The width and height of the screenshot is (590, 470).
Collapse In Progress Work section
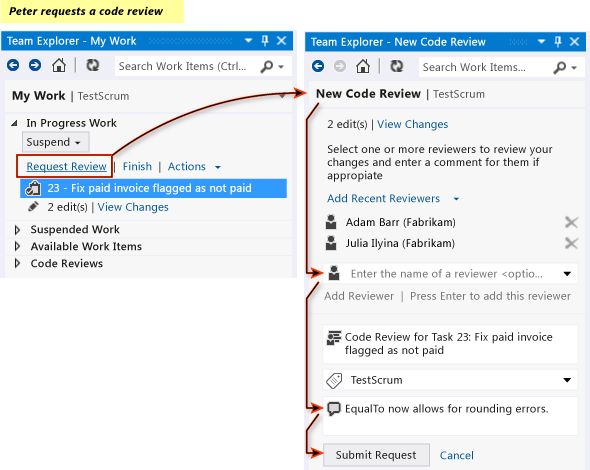pos(14,123)
